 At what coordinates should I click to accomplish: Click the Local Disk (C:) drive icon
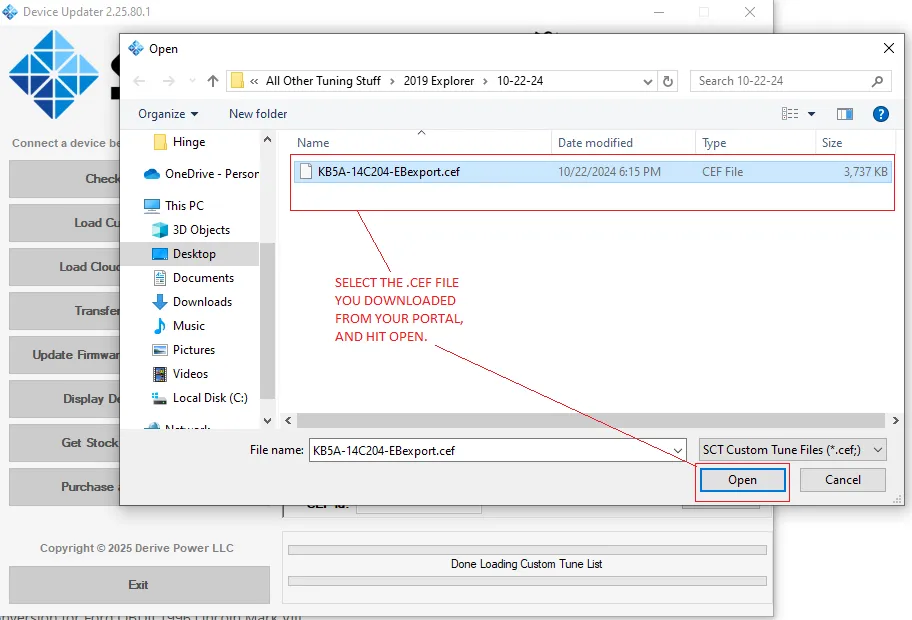click(159, 398)
